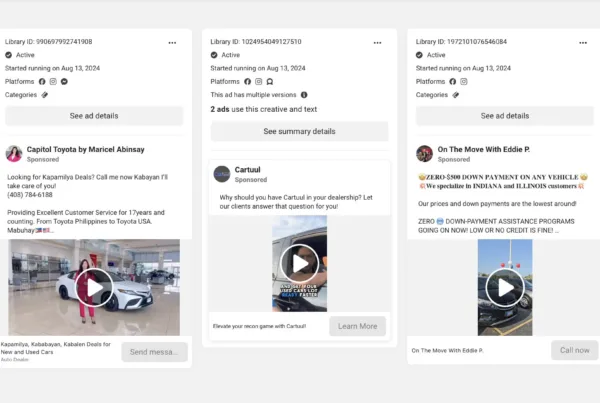The height and width of the screenshot is (403, 600).
Task: Click info icon next to multiple versions
Action: (304, 95)
